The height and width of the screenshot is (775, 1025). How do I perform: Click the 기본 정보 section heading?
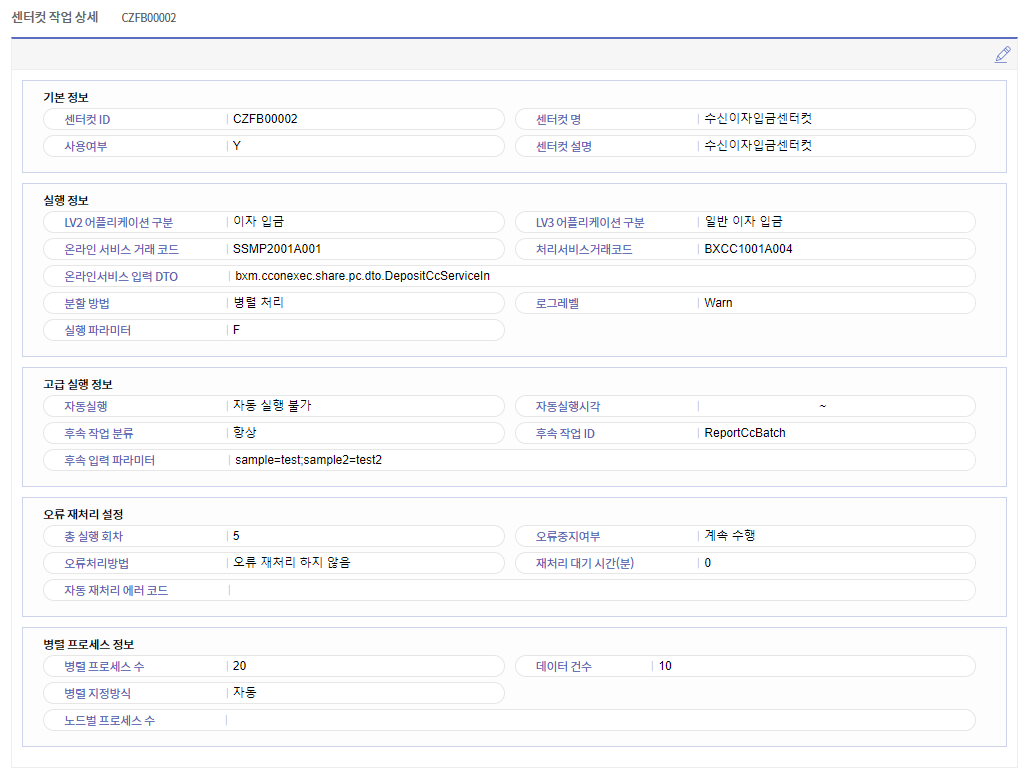click(x=65, y=97)
